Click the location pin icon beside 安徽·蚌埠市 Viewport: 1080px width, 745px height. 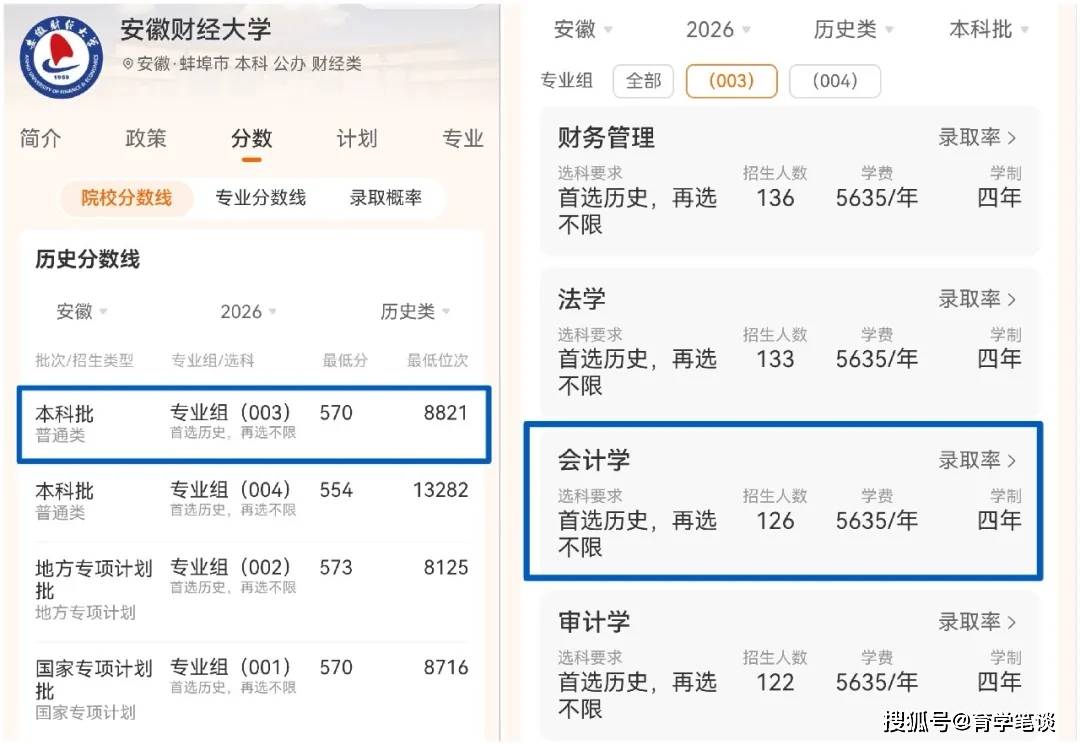127,64
